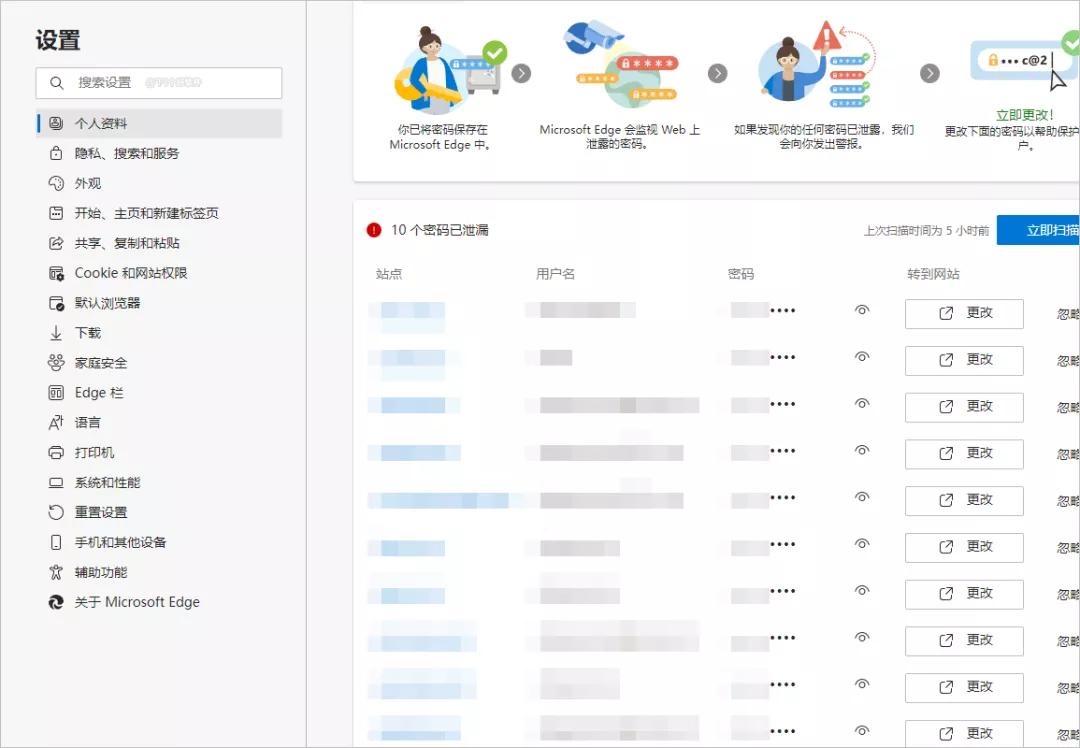Click the chevron next to the alert card
The image size is (1080, 748).
tap(930, 72)
